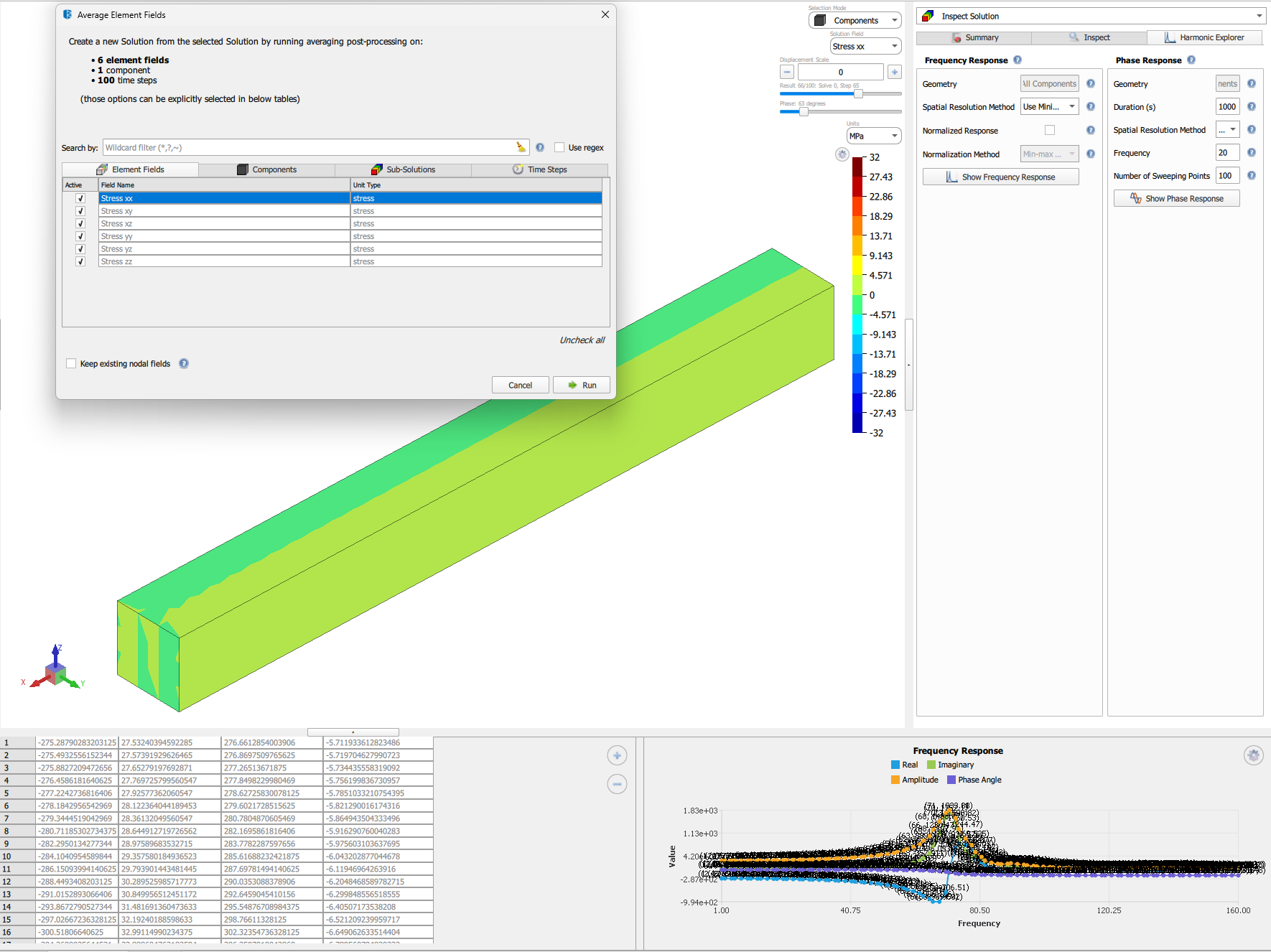Image resolution: width=1271 pixels, height=952 pixels.
Task: Click the Uncheck all link
Action: [x=582, y=340]
